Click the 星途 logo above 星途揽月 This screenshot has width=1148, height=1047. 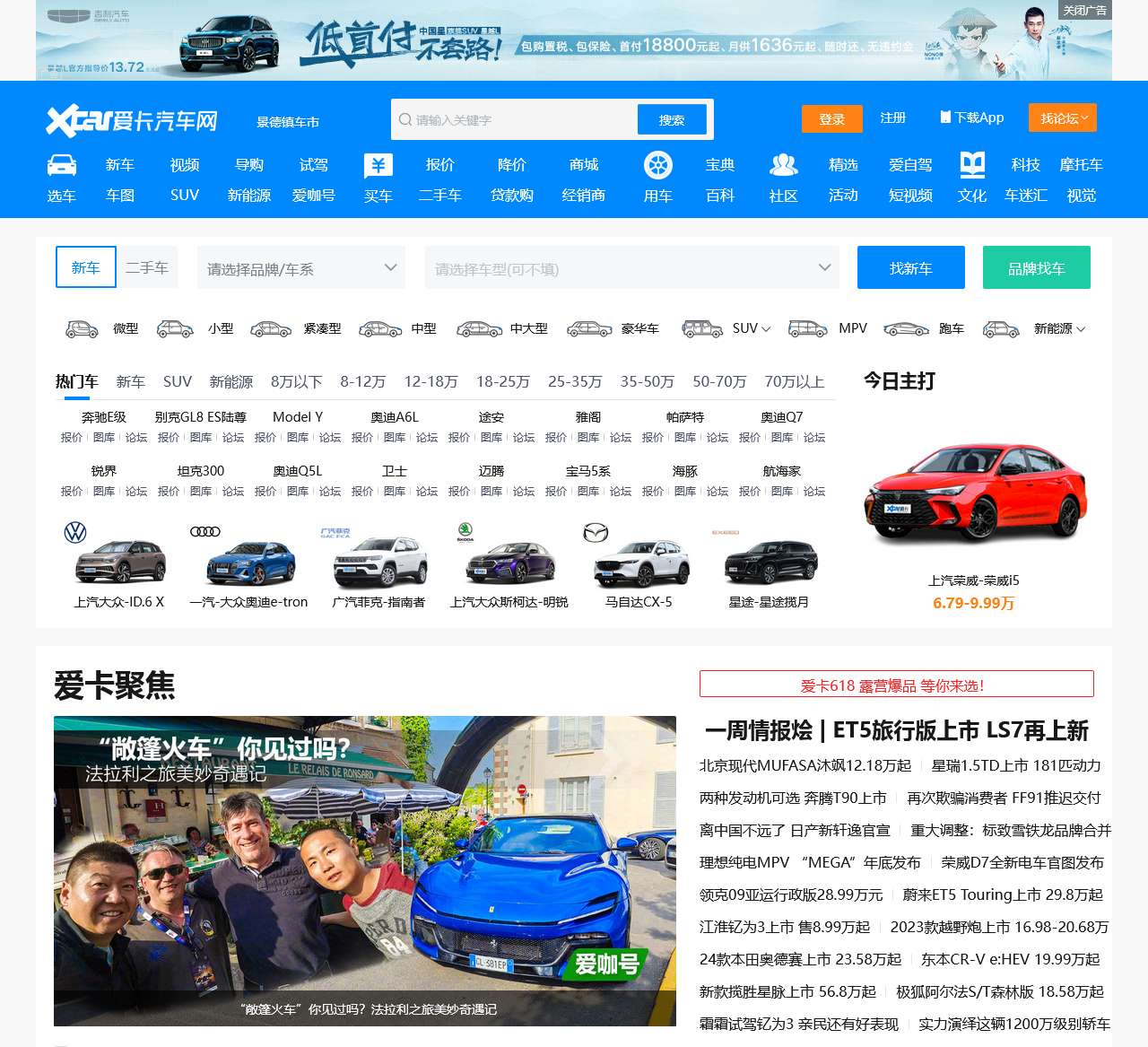pyautogui.click(x=725, y=532)
